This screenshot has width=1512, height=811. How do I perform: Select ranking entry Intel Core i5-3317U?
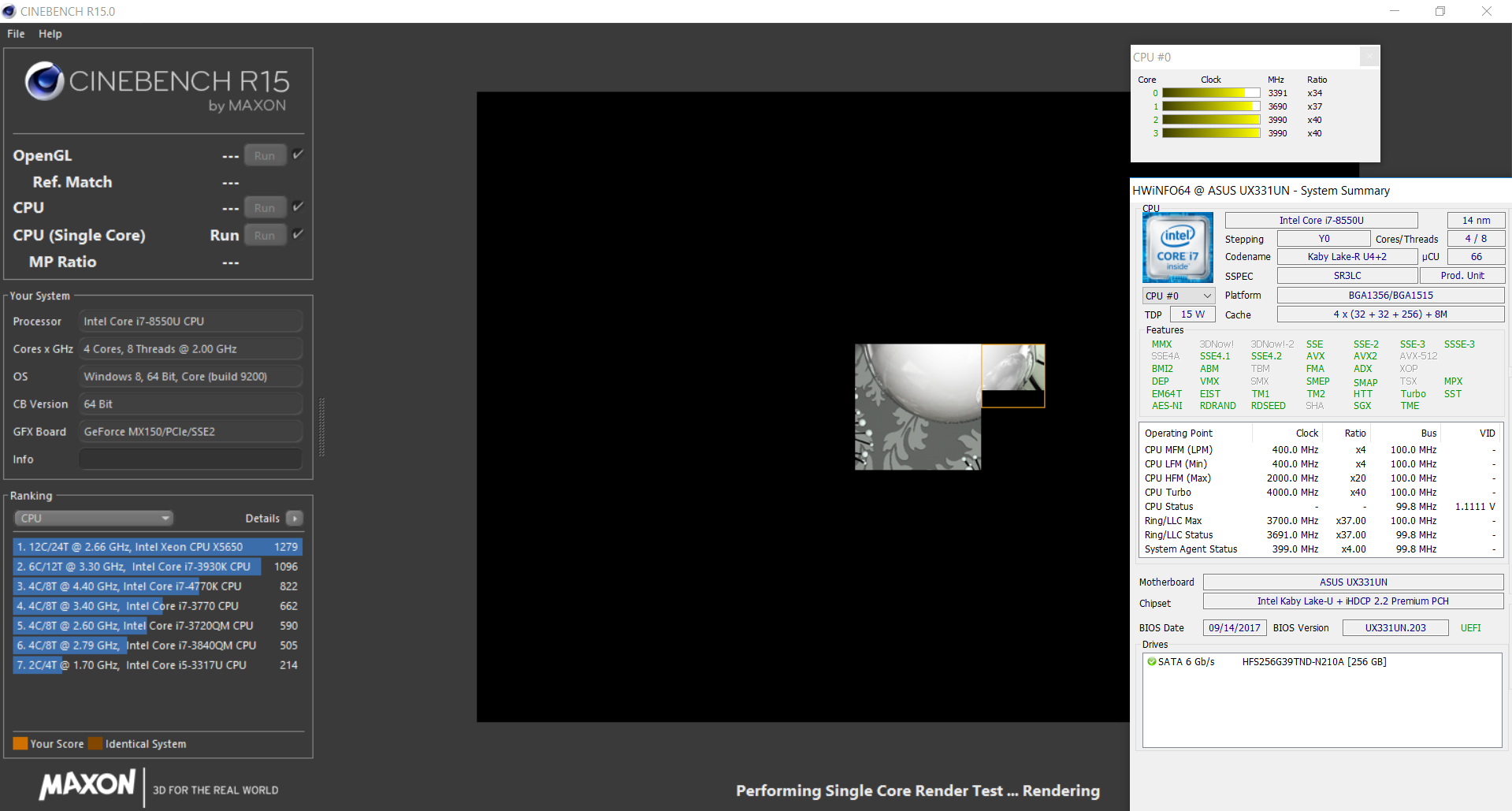(x=158, y=664)
